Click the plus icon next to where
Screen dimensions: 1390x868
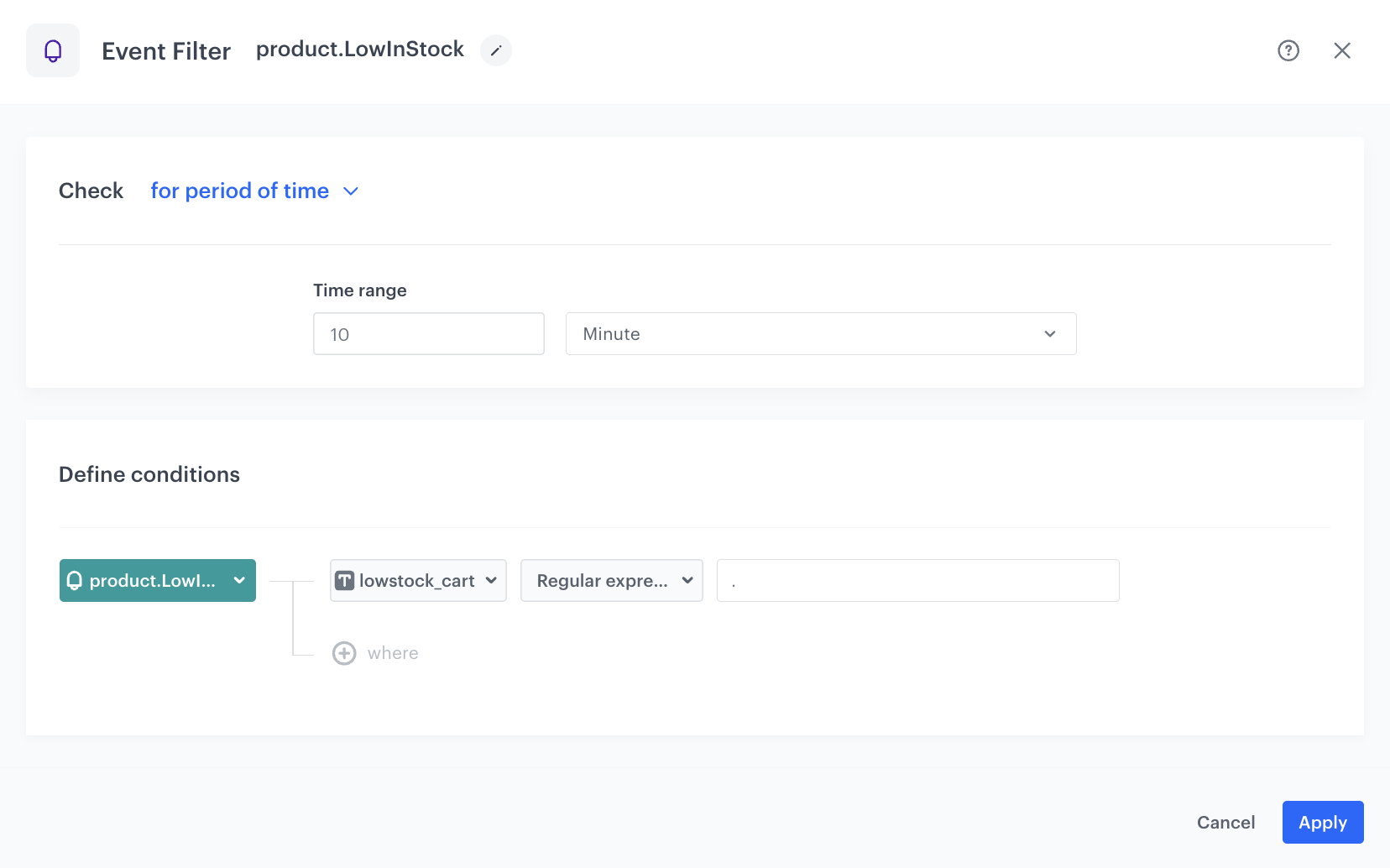[x=344, y=652]
